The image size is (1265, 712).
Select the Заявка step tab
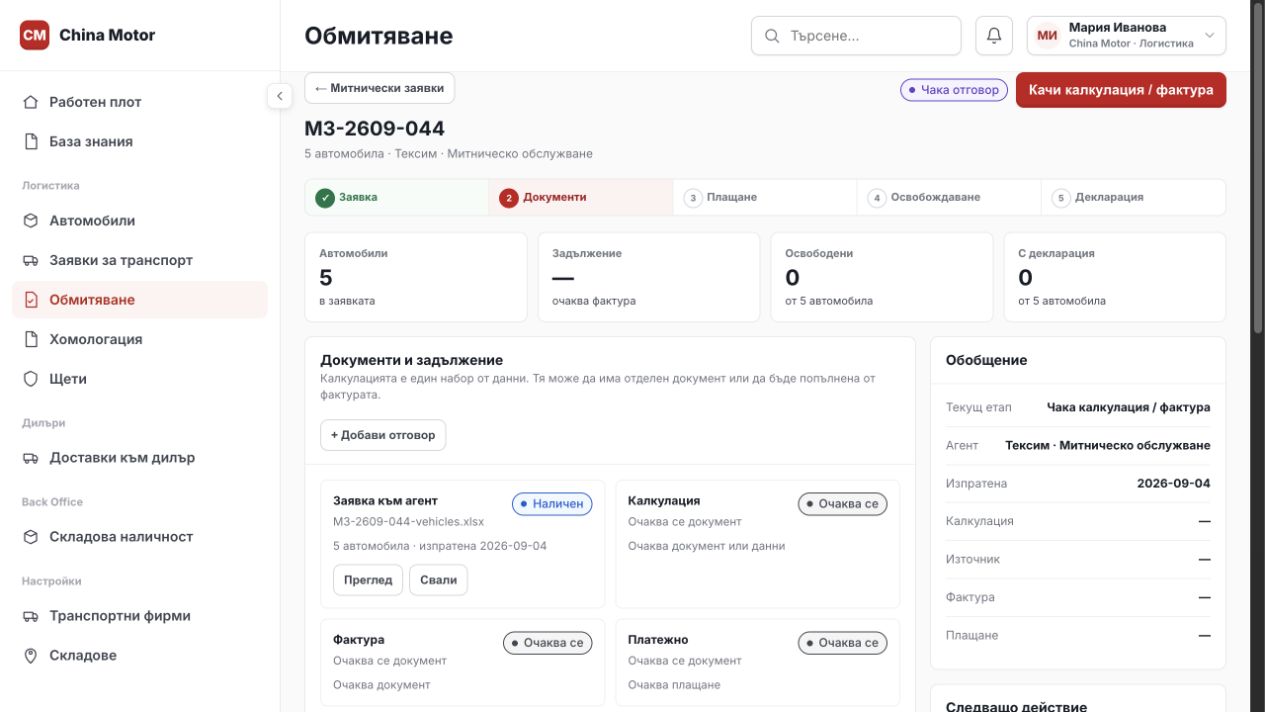pos(397,198)
